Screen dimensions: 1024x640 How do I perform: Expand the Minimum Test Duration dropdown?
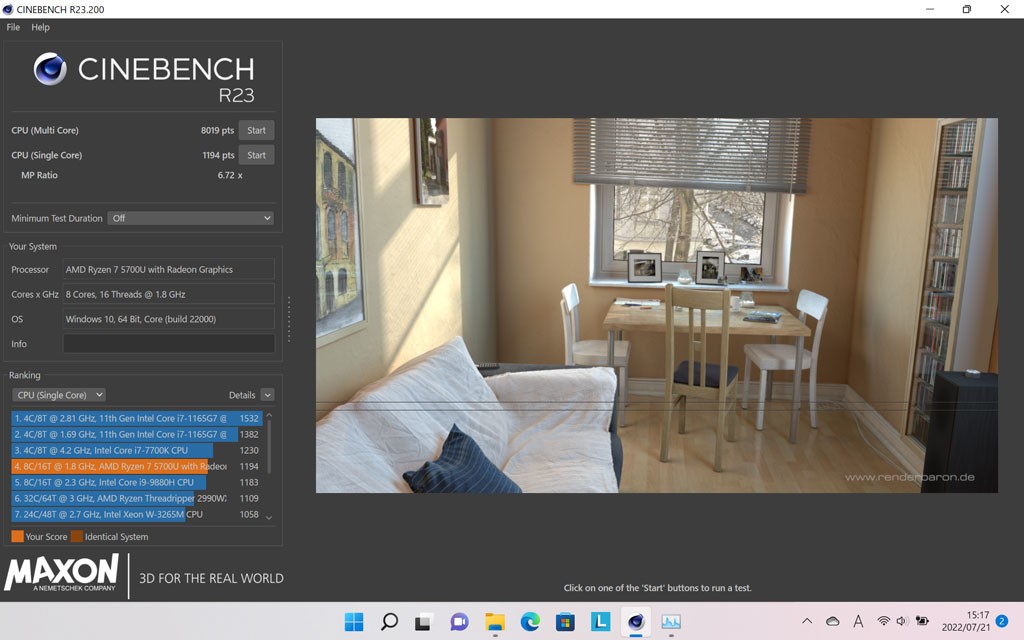point(190,218)
